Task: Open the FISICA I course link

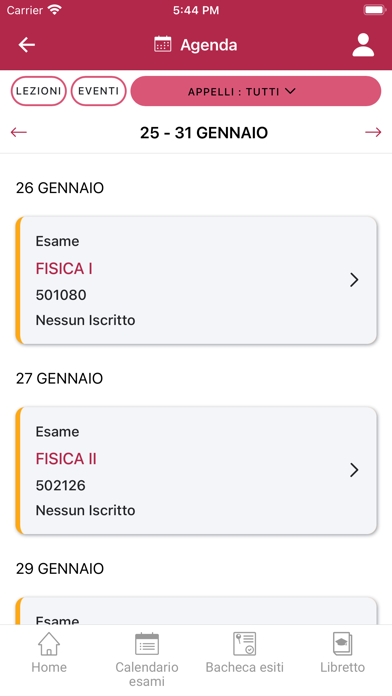Action: pos(64,269)
